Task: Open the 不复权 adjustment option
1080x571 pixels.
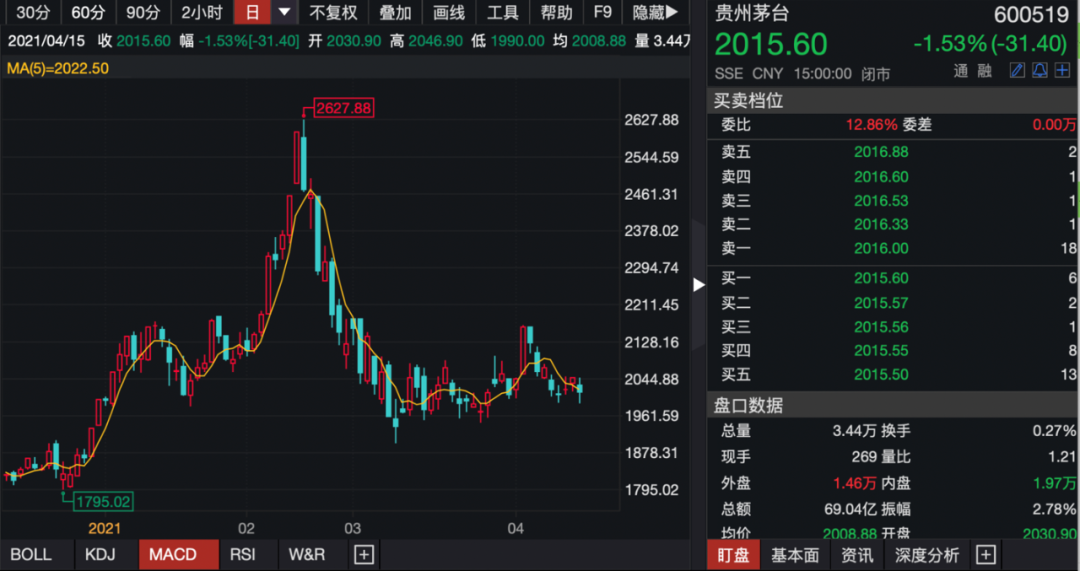Action: coord(333,12)
